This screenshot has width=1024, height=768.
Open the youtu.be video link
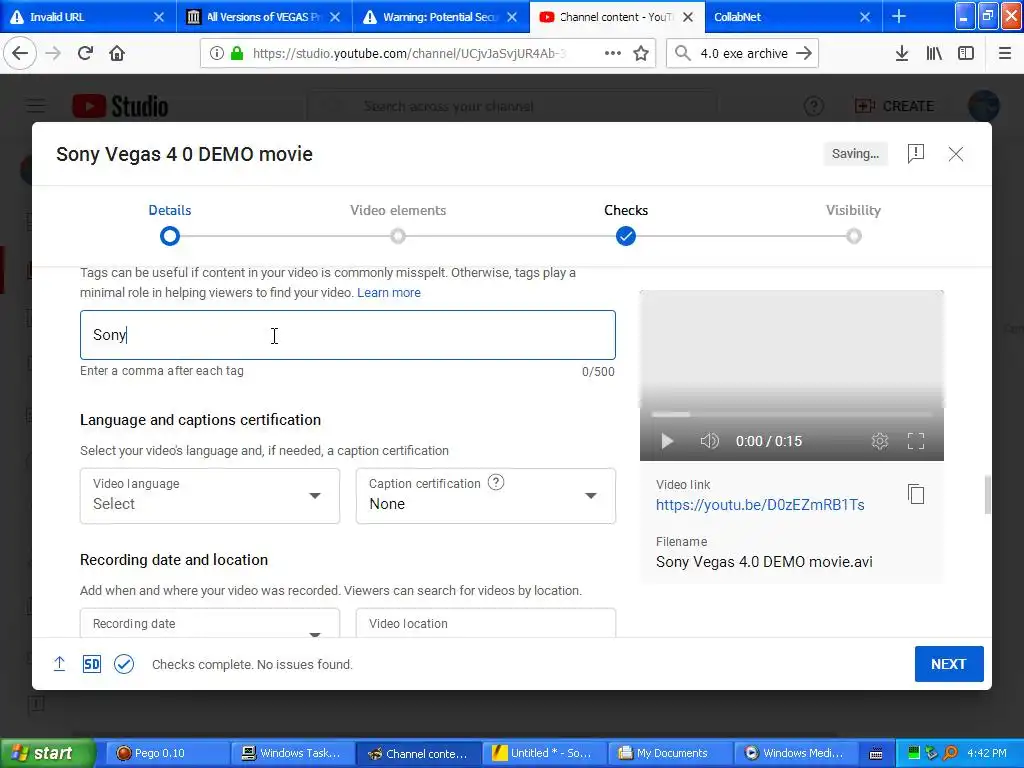pos(760,505)
